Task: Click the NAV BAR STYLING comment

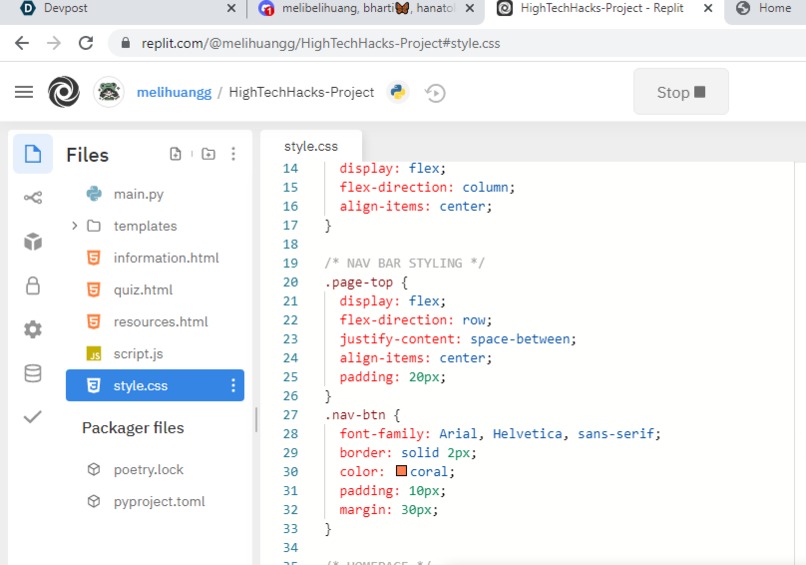Action: click(x=404, y=263)
